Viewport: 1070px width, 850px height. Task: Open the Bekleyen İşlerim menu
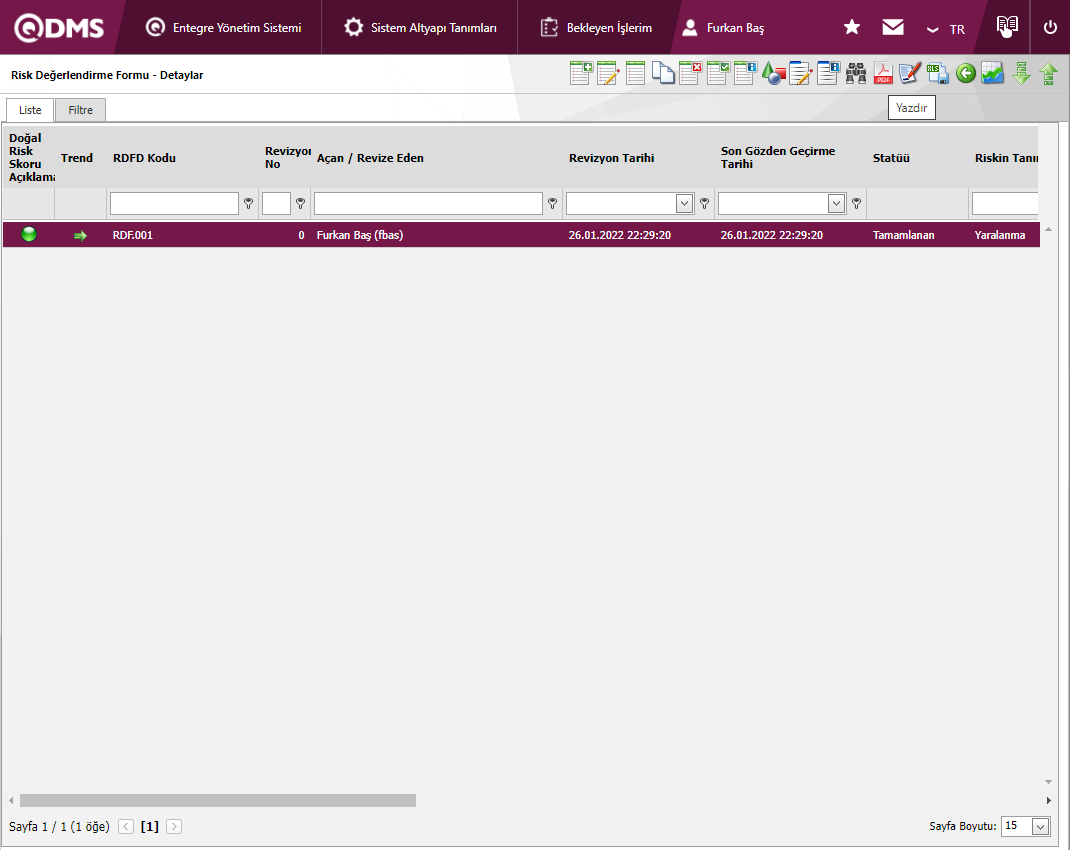pyautogui.click(x=597, y=28)
